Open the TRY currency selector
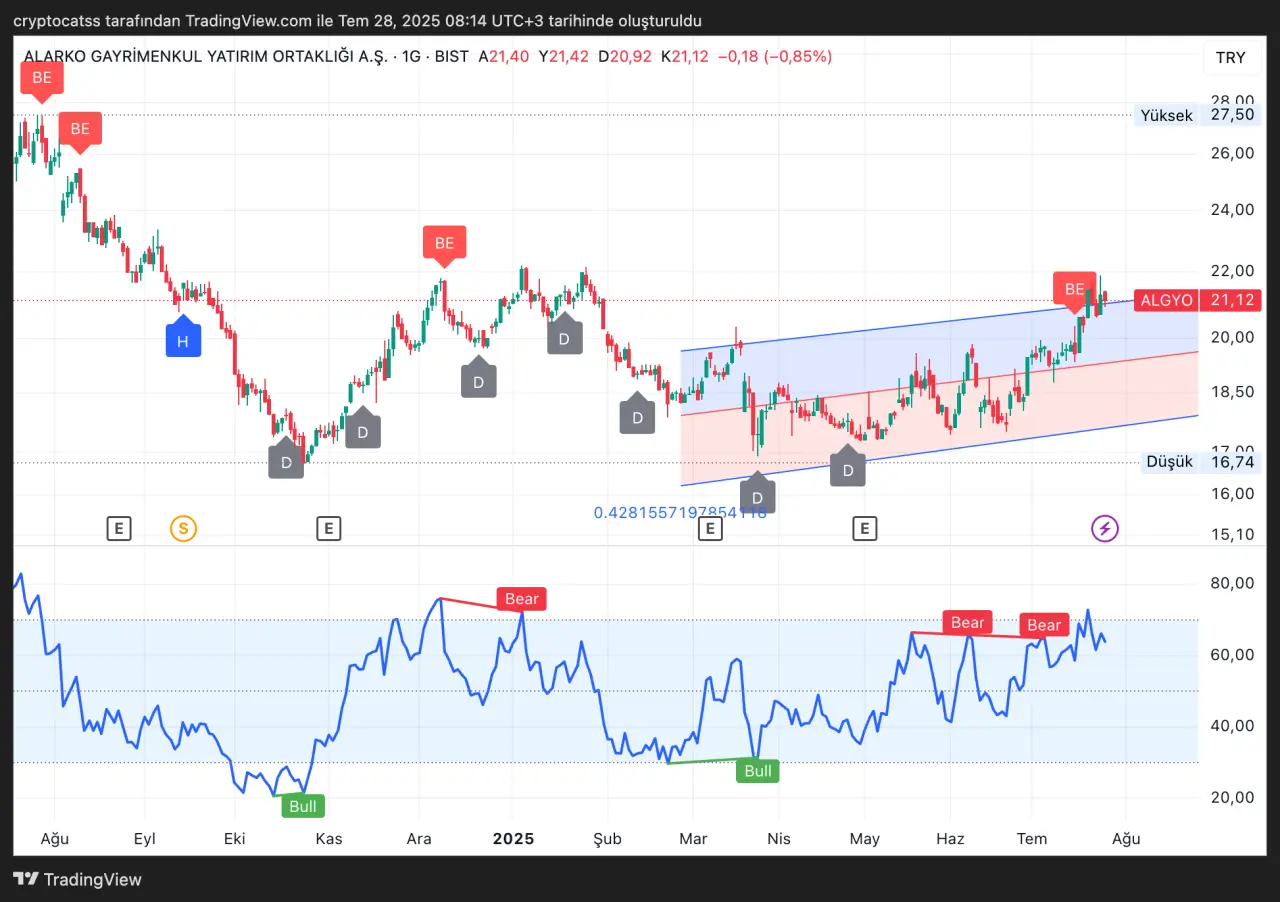1280x902 pixels. pos(1230,58)
